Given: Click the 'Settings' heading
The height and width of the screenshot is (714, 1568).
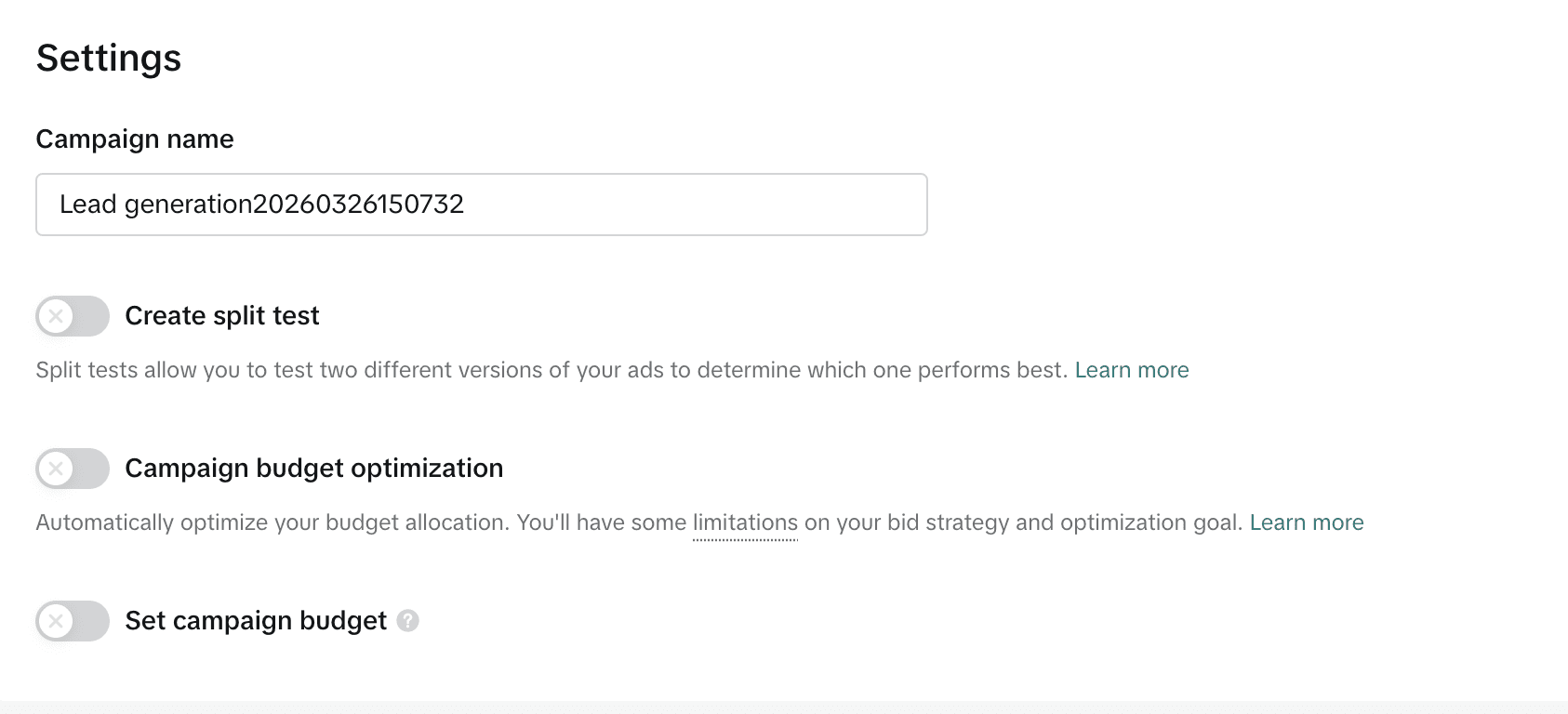Looking at the screenshot, I should click(109, 58).
